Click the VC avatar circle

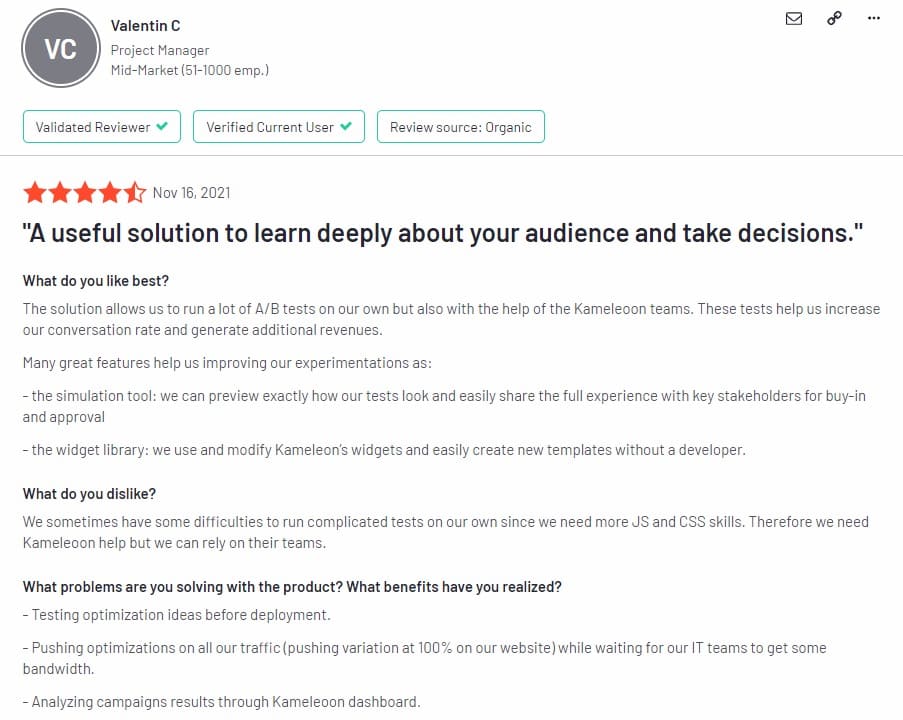(61, 48)
